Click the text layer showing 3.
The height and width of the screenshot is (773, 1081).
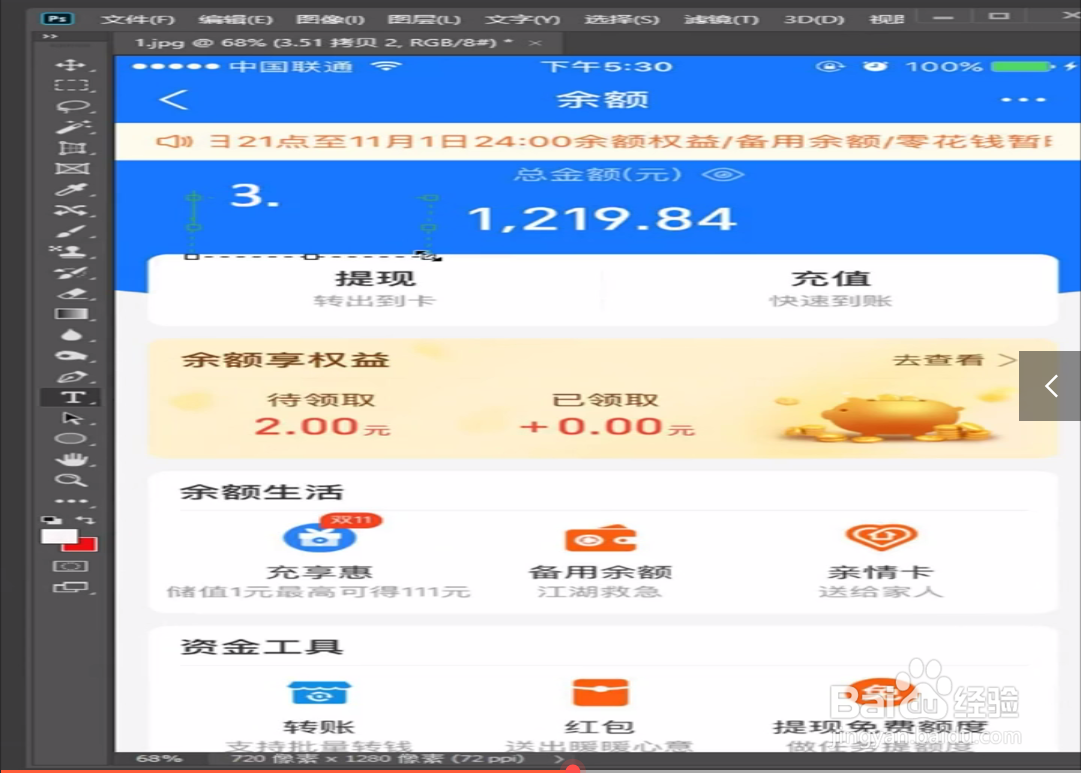point(254,196)
